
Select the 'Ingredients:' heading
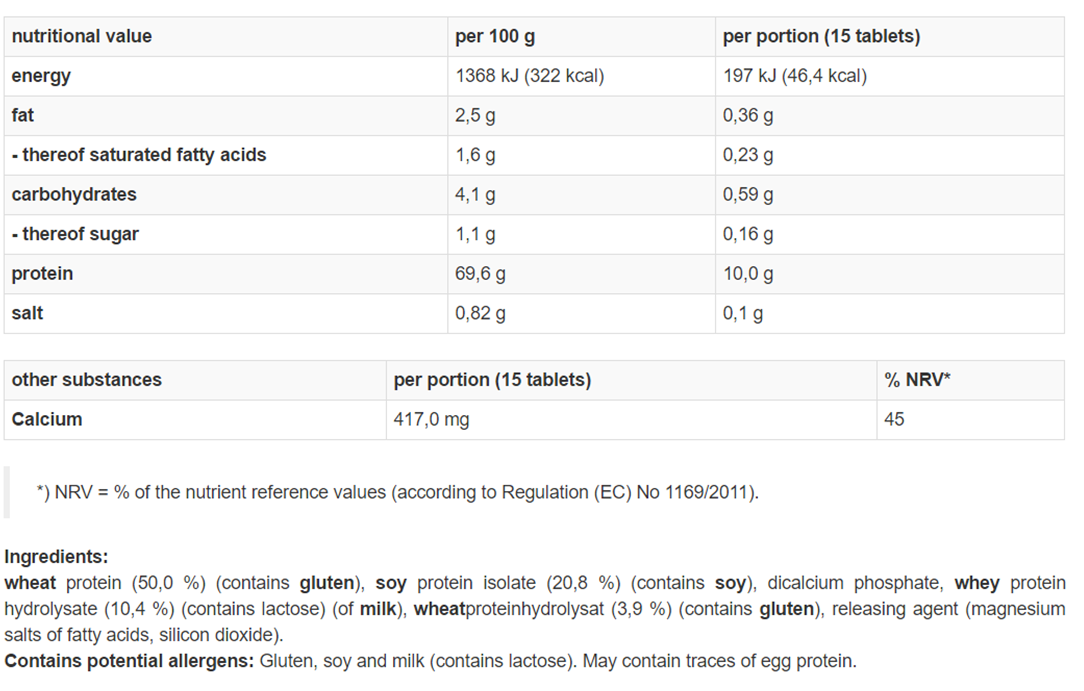[56, 556]
